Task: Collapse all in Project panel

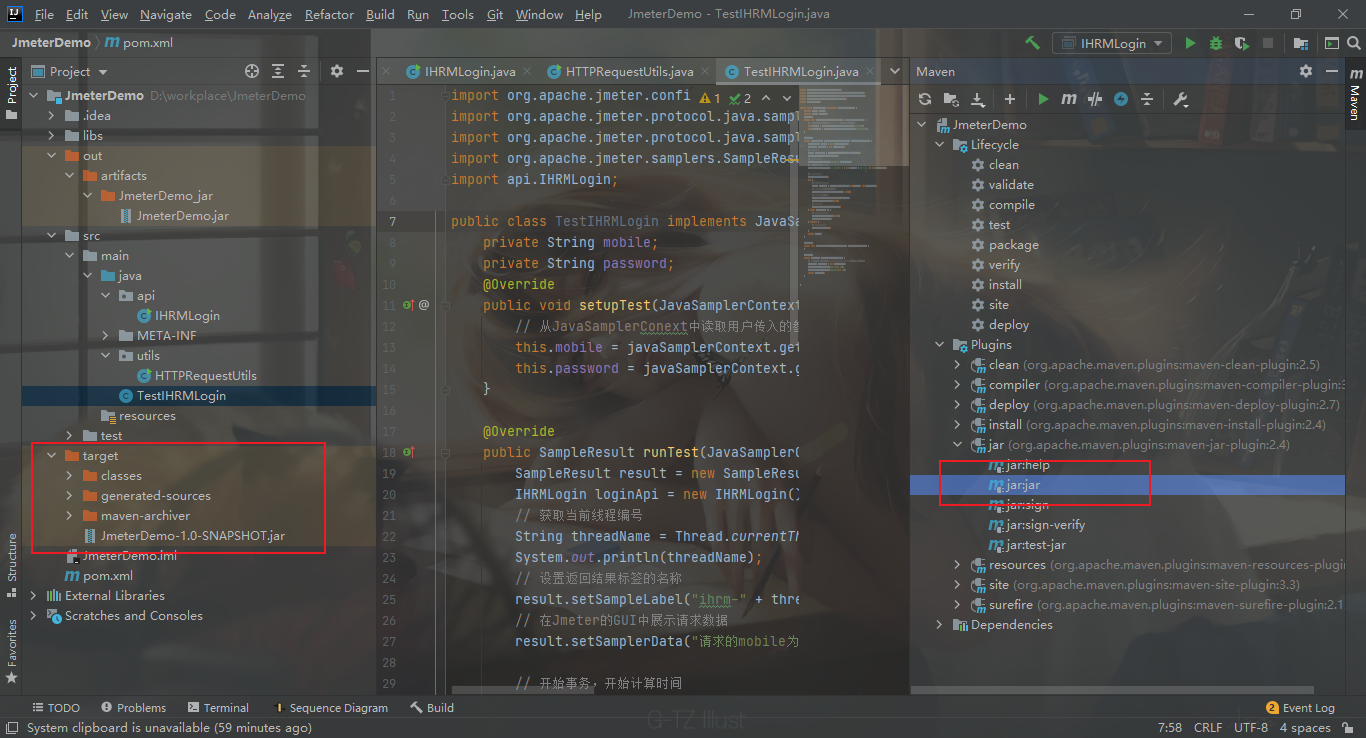Action: point(304,71)
